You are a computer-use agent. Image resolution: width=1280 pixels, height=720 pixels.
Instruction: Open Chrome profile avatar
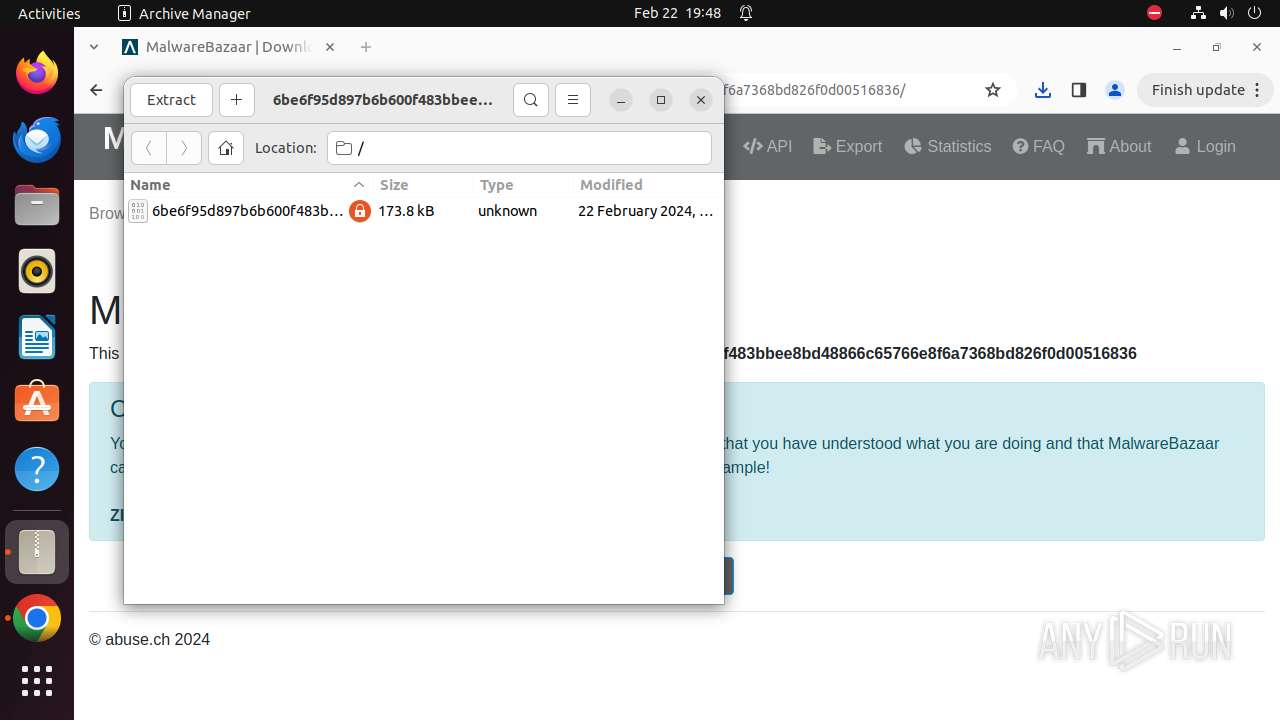pyautogui.click(x=1115, y=90)
